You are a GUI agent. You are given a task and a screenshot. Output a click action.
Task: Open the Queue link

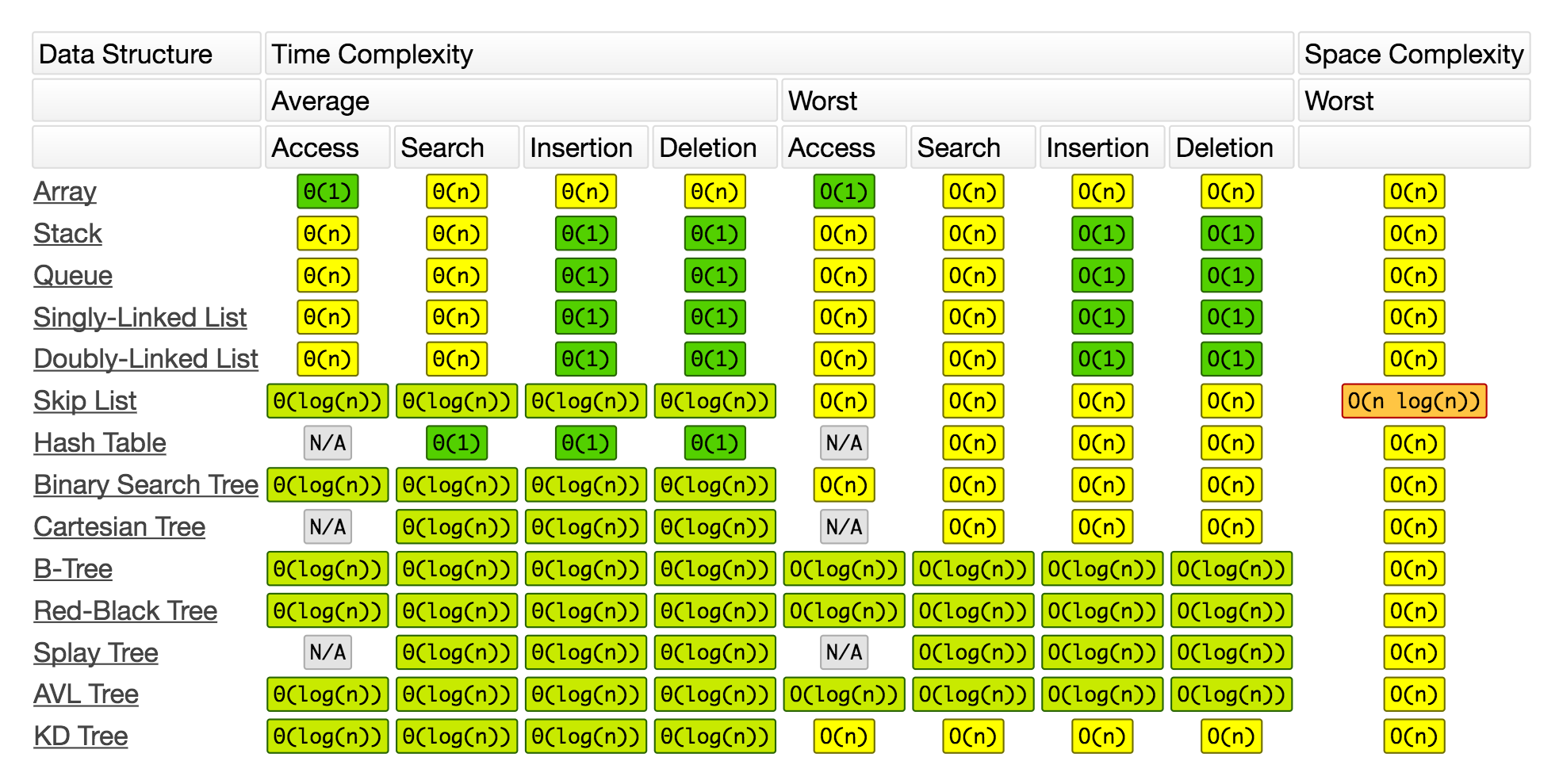pyautogui.click(x=73, y=276)
